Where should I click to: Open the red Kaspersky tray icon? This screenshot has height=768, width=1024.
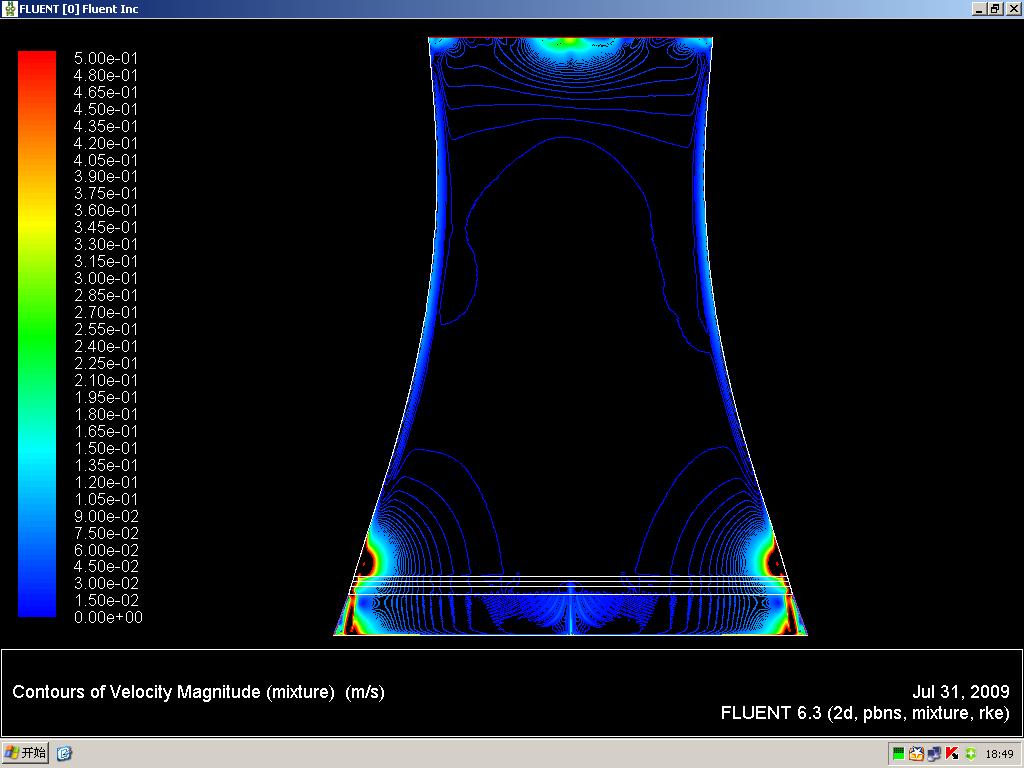tap(952, 754)
